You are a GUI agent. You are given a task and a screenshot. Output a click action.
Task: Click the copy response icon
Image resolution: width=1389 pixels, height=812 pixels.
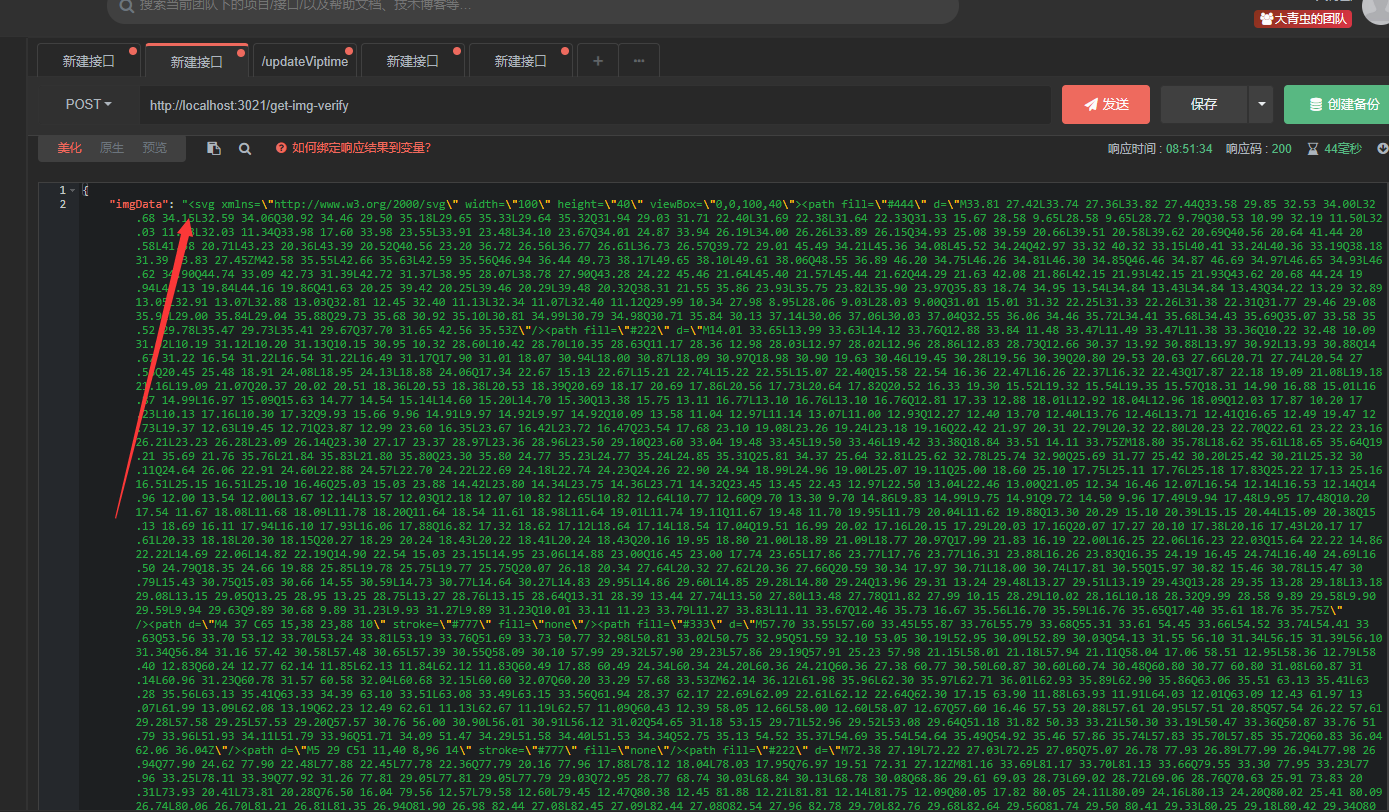tap(213, 147)
